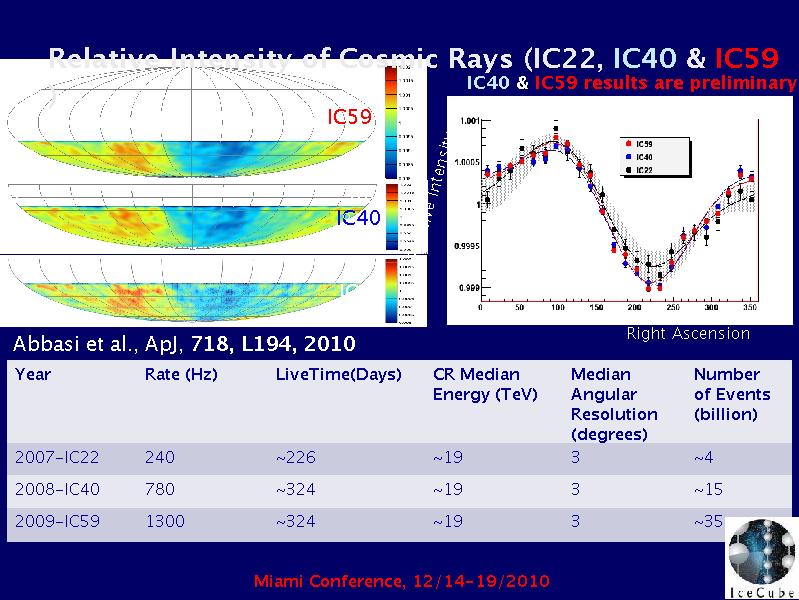Image resolution: width=799 pixels, height=600 pixels.
Task: Click the 1300 rate value cell
Action: [165, 522]
